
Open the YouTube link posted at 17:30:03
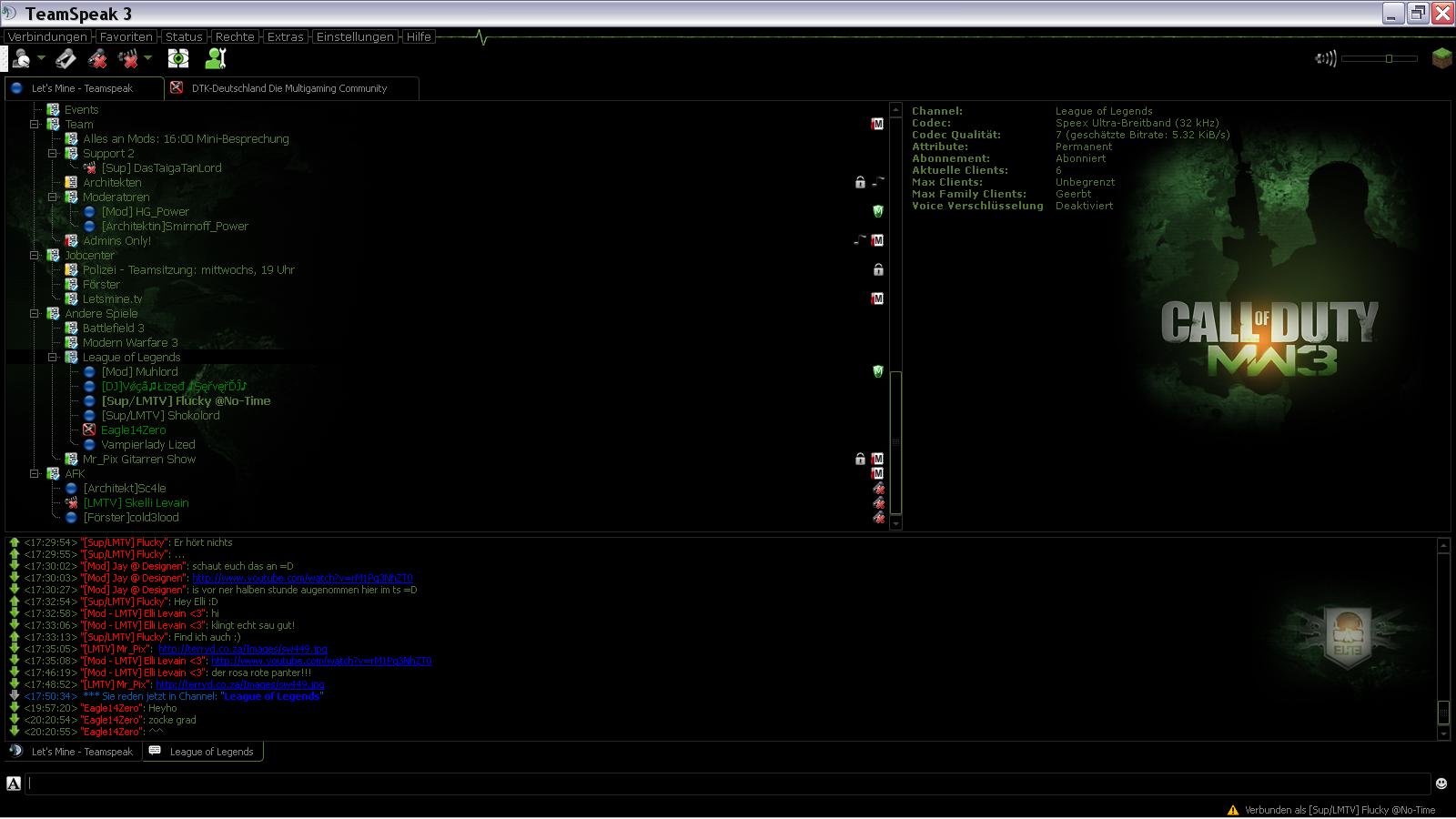tap(302, 578)
